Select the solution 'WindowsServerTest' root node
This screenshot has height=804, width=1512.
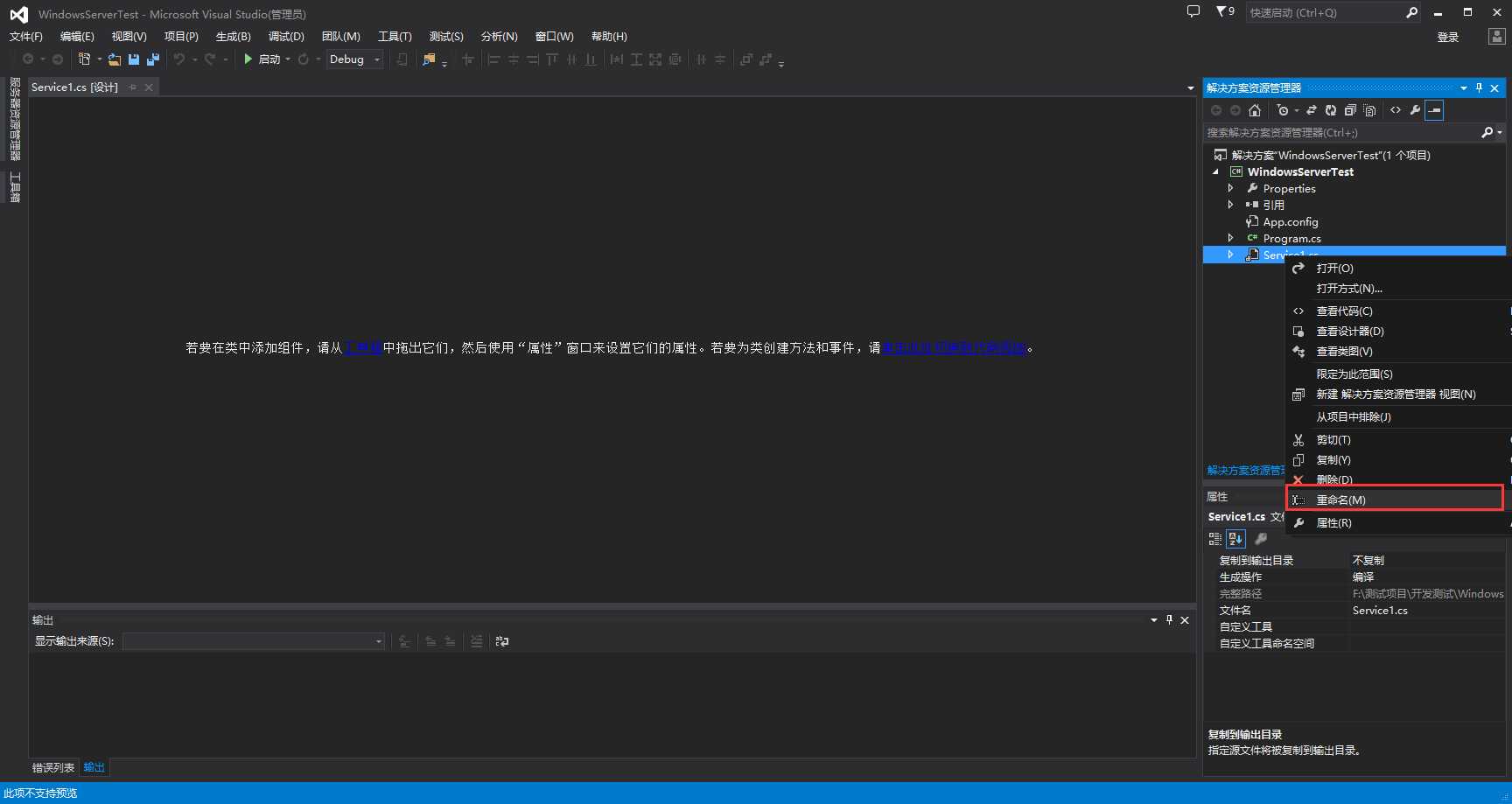click(x=1331, y=155)
